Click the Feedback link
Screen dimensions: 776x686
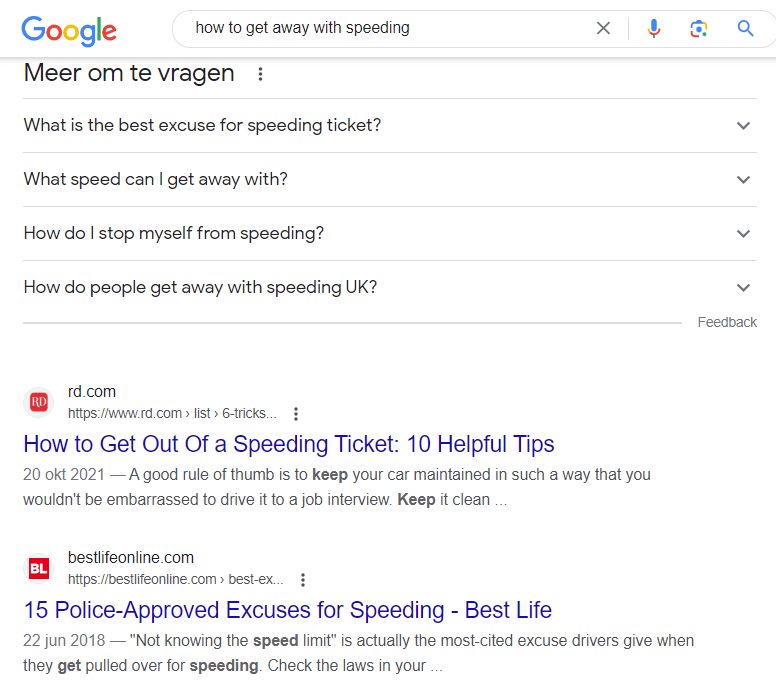pyautogui.click(x=727, y=322)
